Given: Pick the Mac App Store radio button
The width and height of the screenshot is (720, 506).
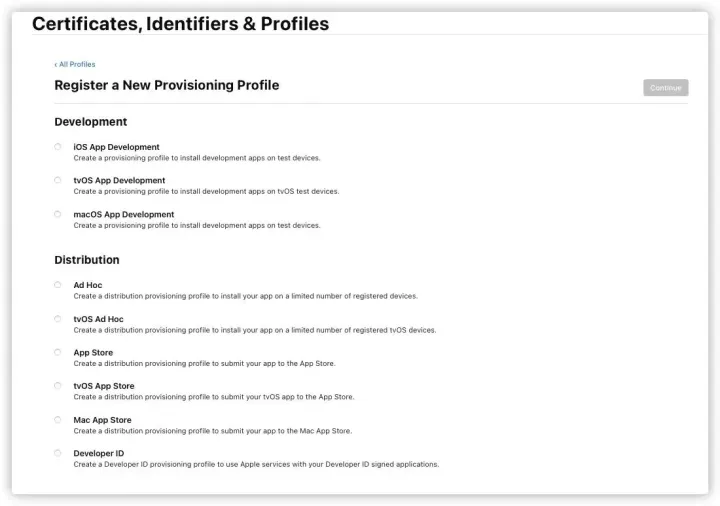Looking at the screenshot, I should [58, 420].
